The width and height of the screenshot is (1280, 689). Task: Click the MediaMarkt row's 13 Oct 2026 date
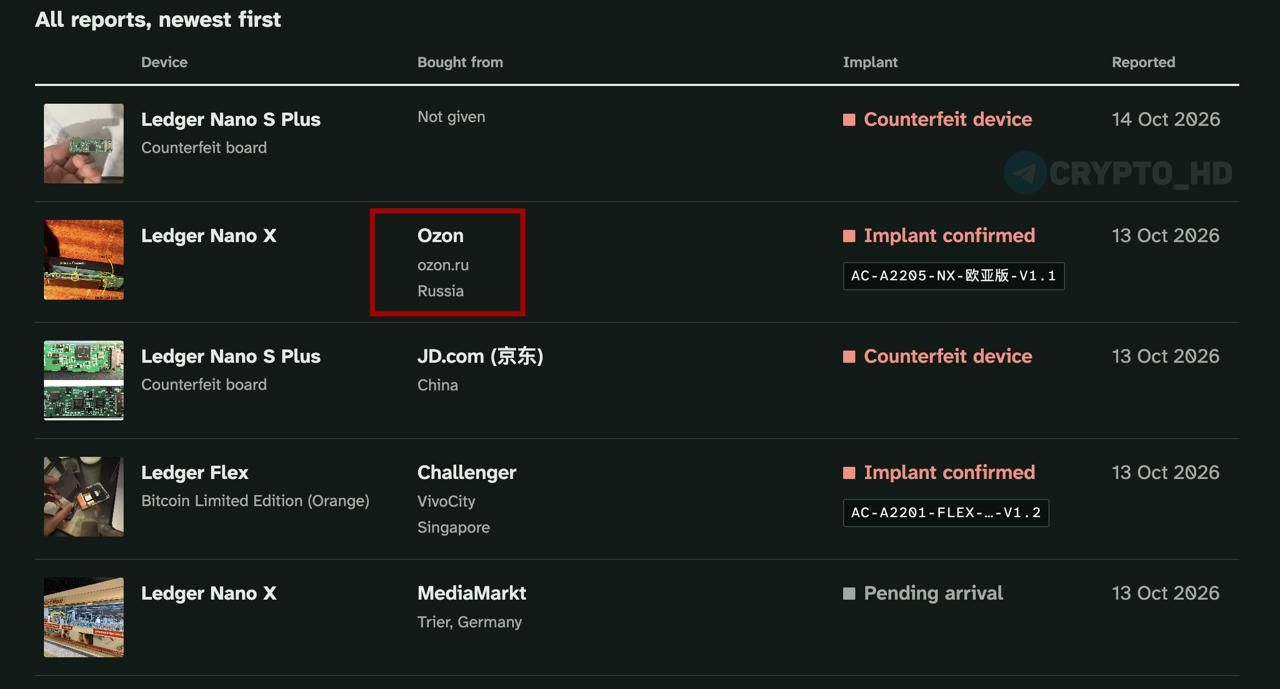click(1166, 593)
